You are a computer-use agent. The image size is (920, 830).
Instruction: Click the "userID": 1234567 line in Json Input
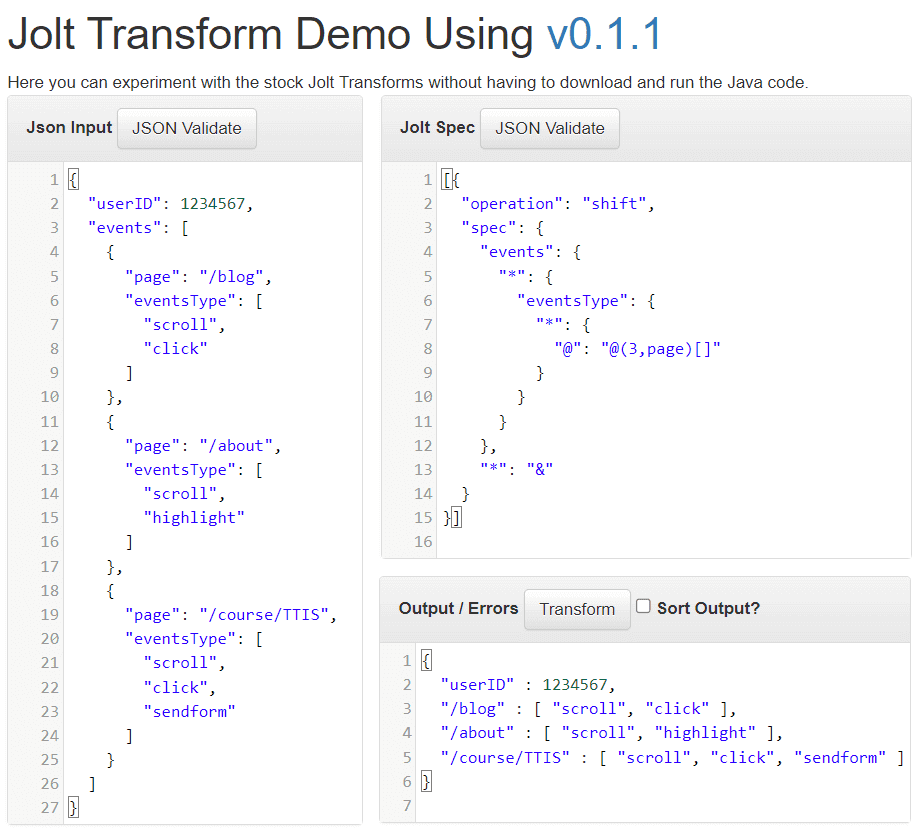pyautogui.click(x=170, y=204)
